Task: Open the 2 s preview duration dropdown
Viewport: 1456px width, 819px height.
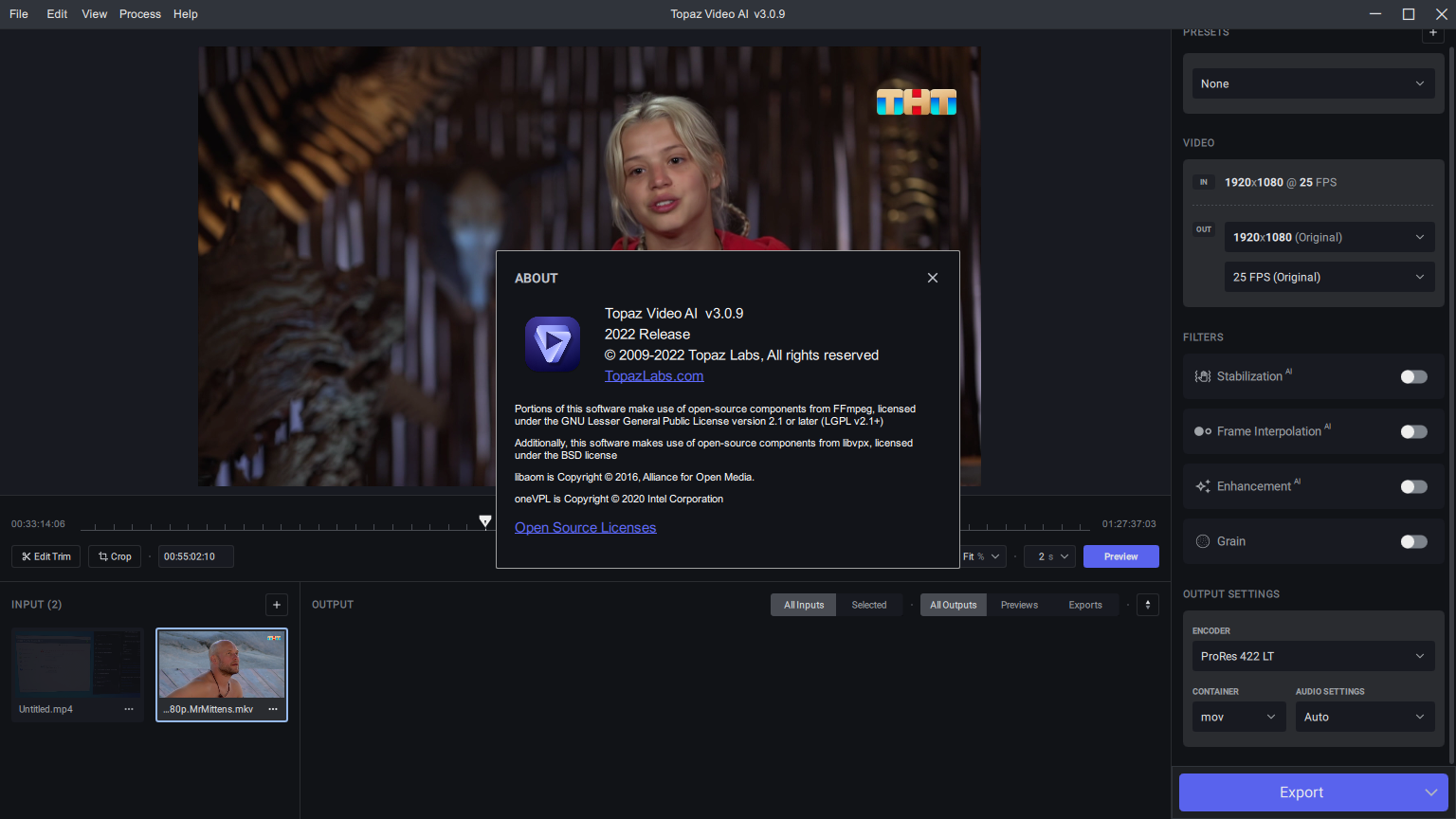Action: pos(1049,556)
